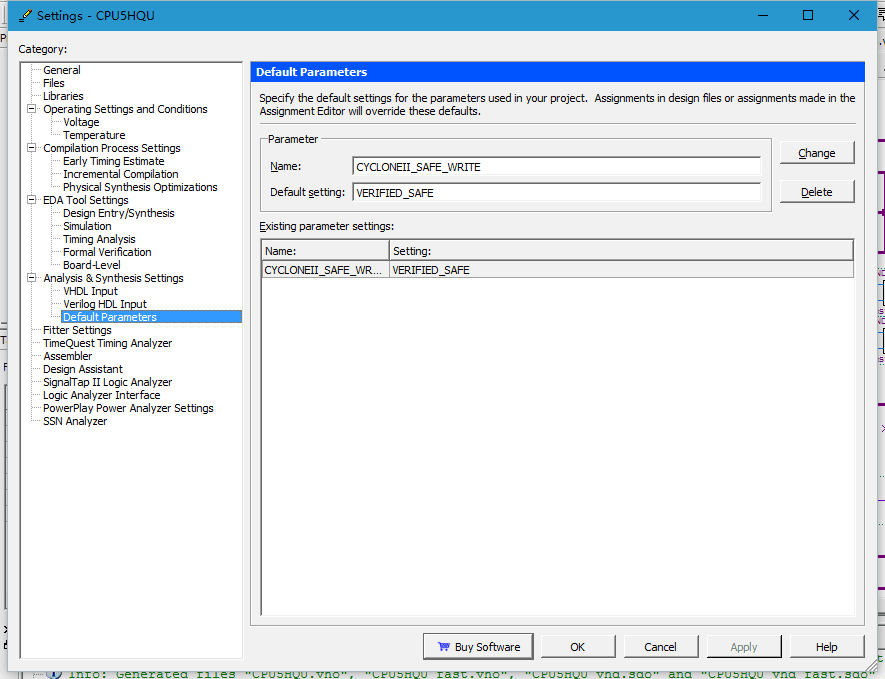Open EDA Tool Settings category
Screen dimensions: 885x679
[x=86, y=200]
